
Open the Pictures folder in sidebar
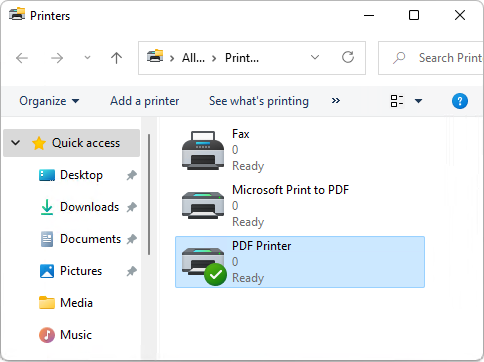[x=80, y=271]
